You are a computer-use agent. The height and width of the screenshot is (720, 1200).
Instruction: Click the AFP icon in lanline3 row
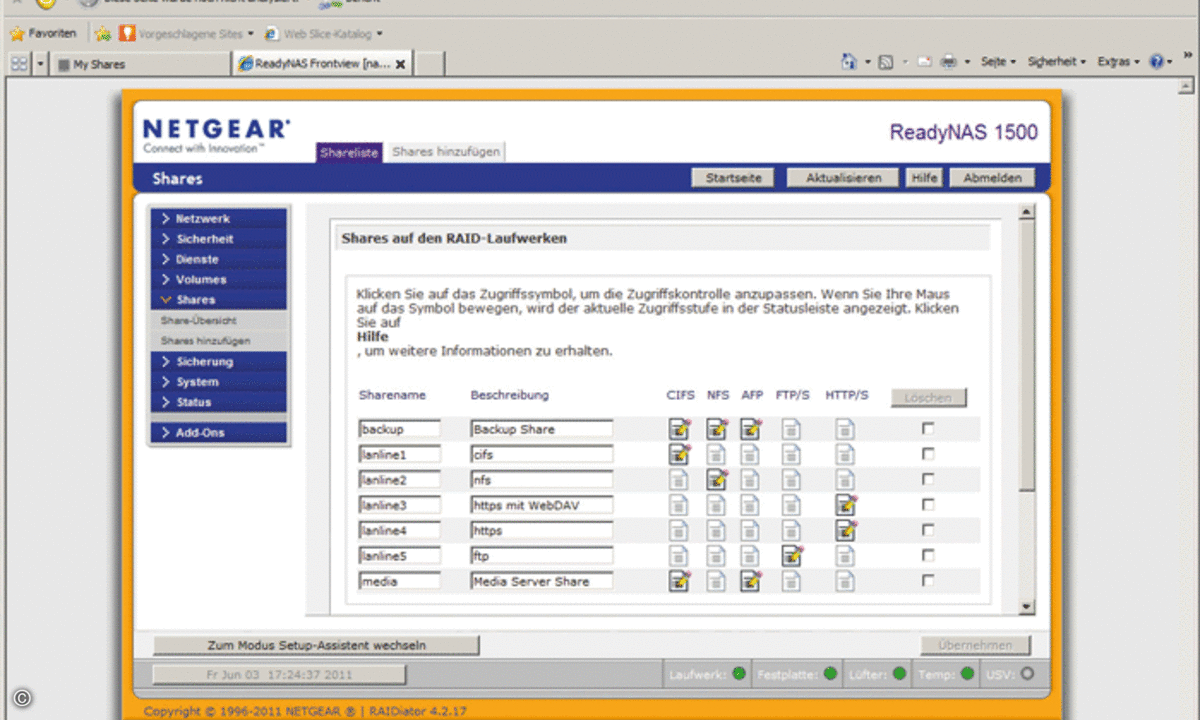click(x=751, y=505)
